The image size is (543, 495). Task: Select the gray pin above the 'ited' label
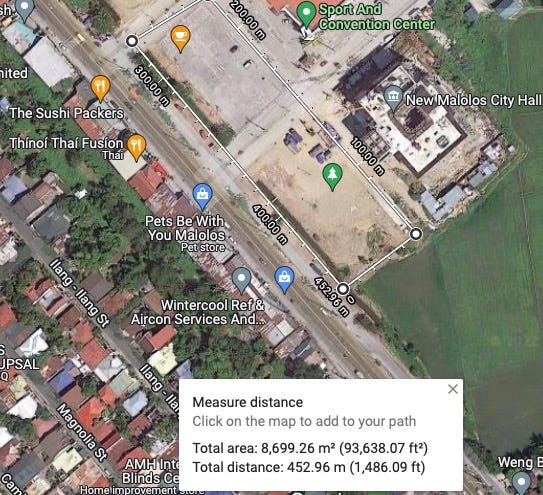point(25,10)
